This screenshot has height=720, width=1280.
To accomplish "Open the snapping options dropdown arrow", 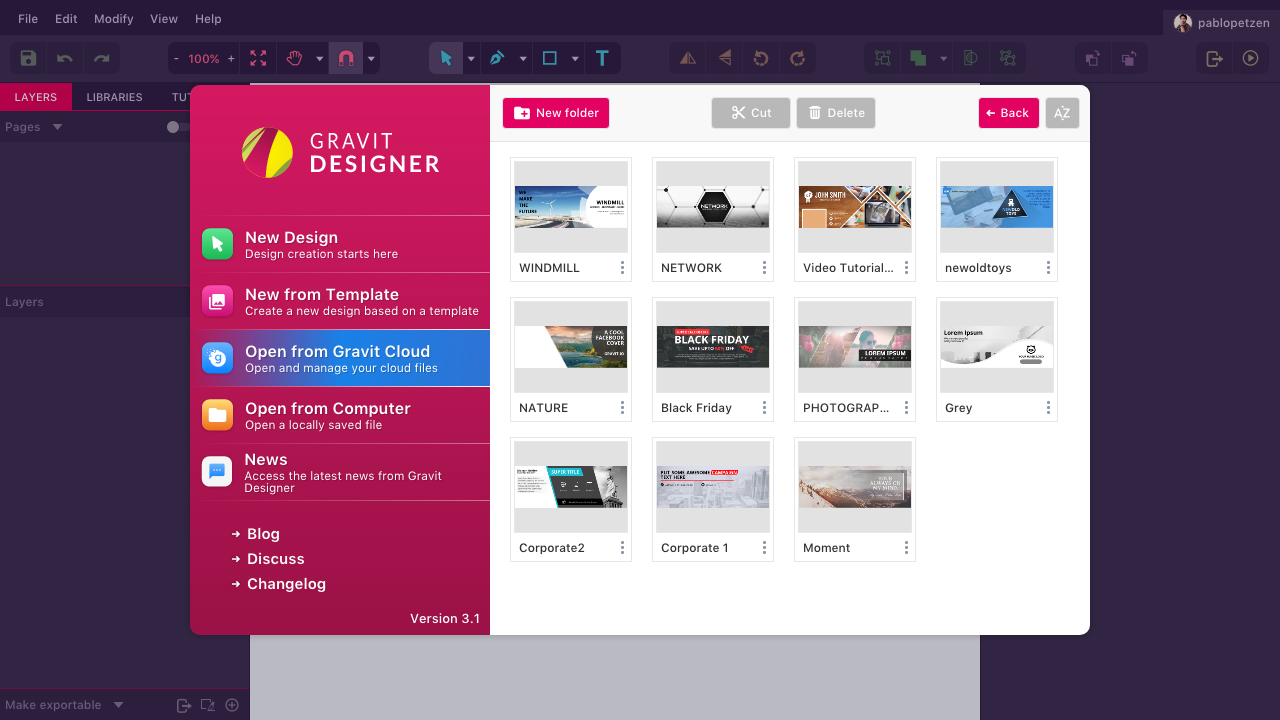I will (372, 59).
